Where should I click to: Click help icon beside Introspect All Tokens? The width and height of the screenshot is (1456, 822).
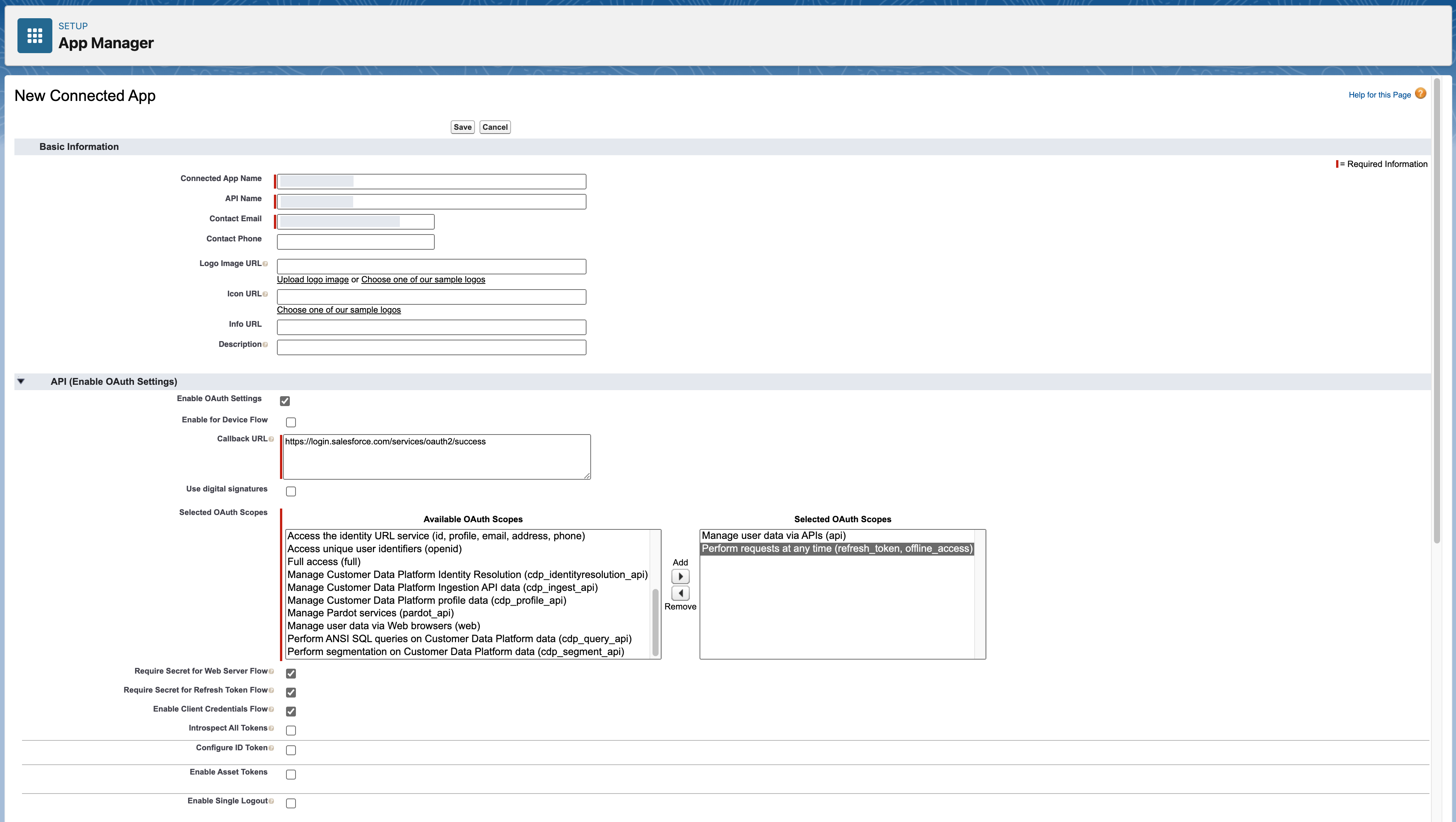271,728
